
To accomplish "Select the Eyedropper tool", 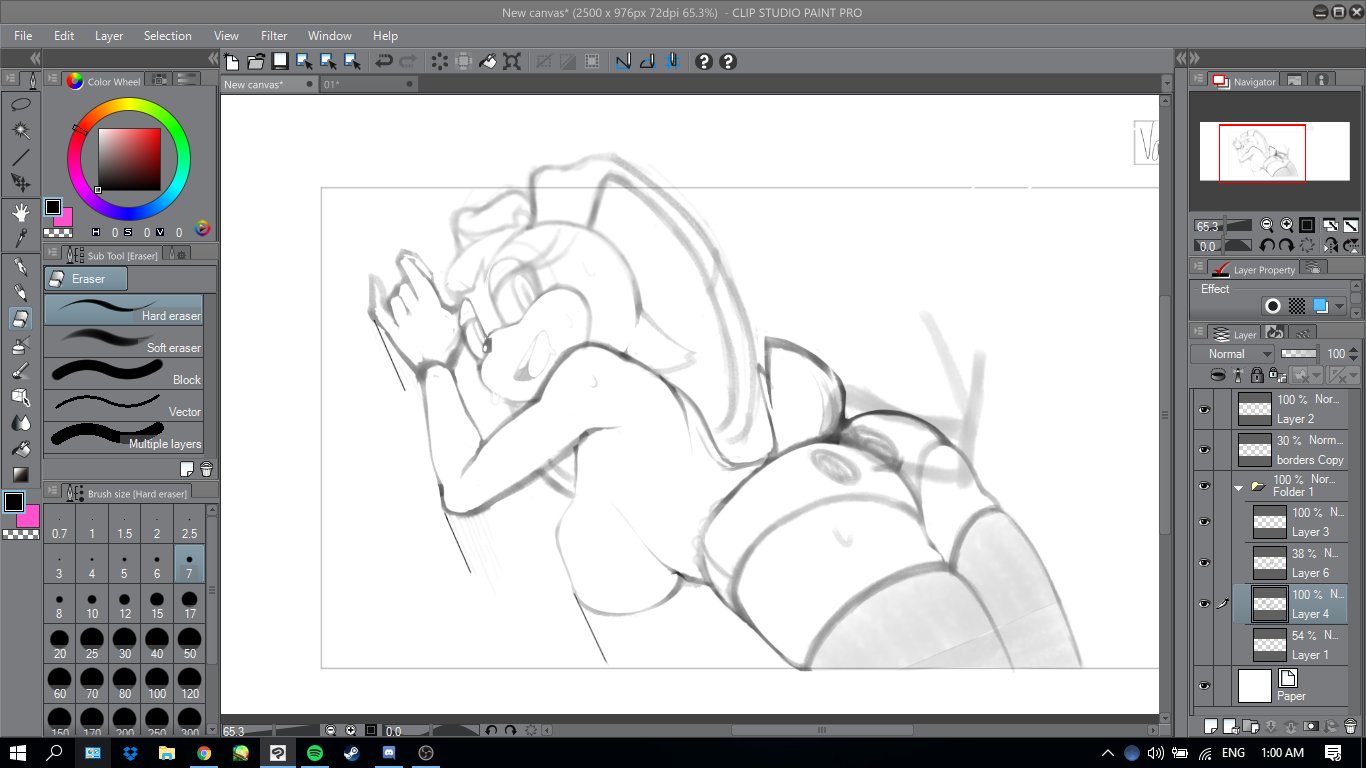I will pyautogui.click(x=20, y=238).
